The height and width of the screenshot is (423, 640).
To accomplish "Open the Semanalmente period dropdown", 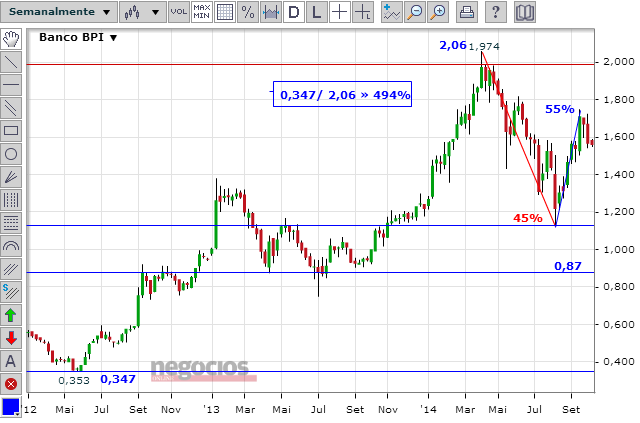I will [59, 12].
